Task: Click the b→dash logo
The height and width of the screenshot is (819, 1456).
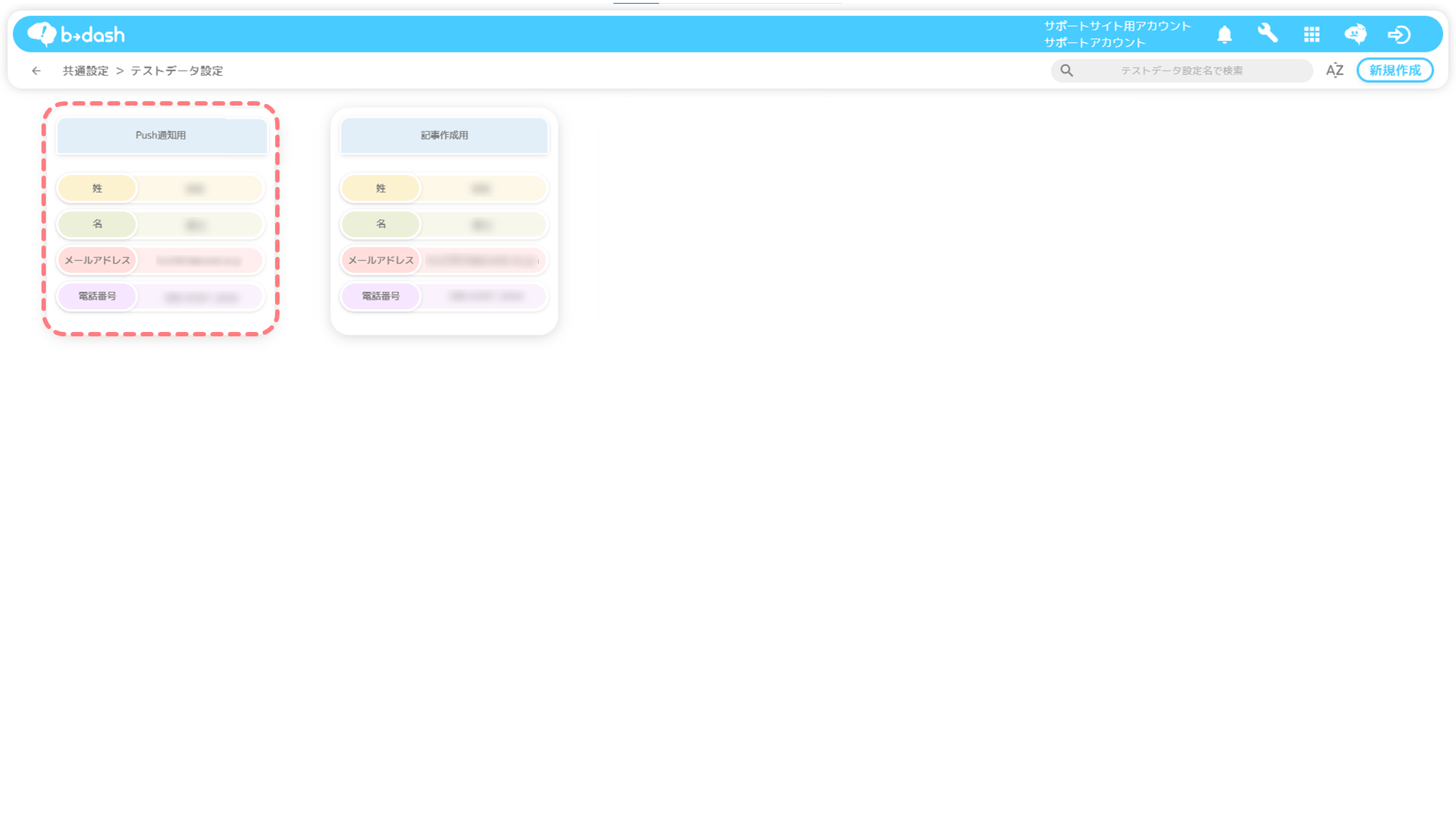Action: [76, 34]
